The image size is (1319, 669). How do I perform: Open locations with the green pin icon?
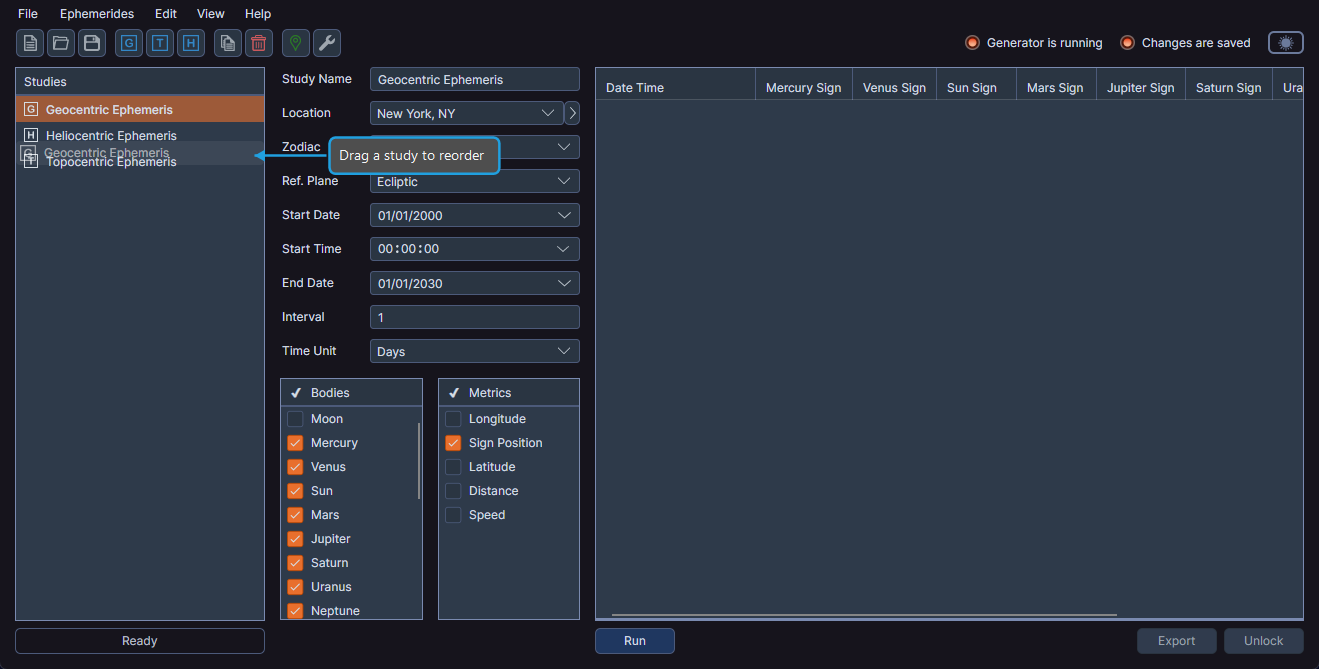click(x=296, y=43)
